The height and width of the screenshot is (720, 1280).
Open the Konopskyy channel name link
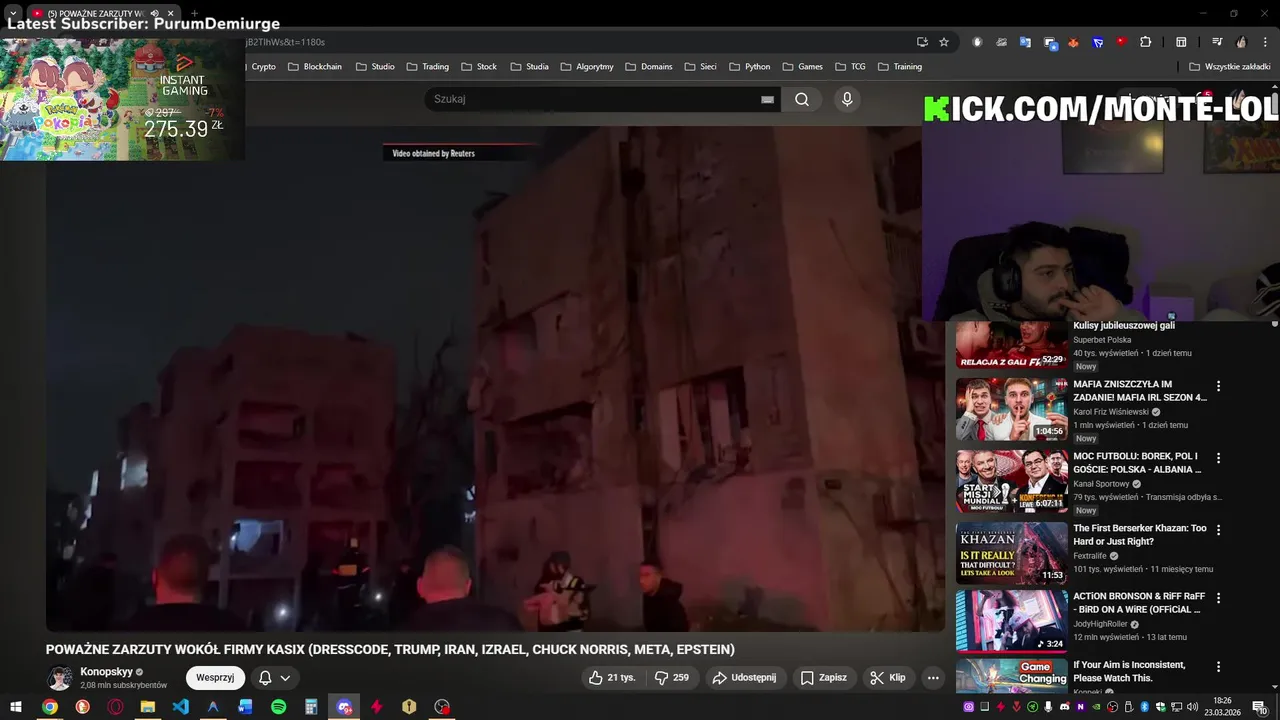[x=106, y=672]
